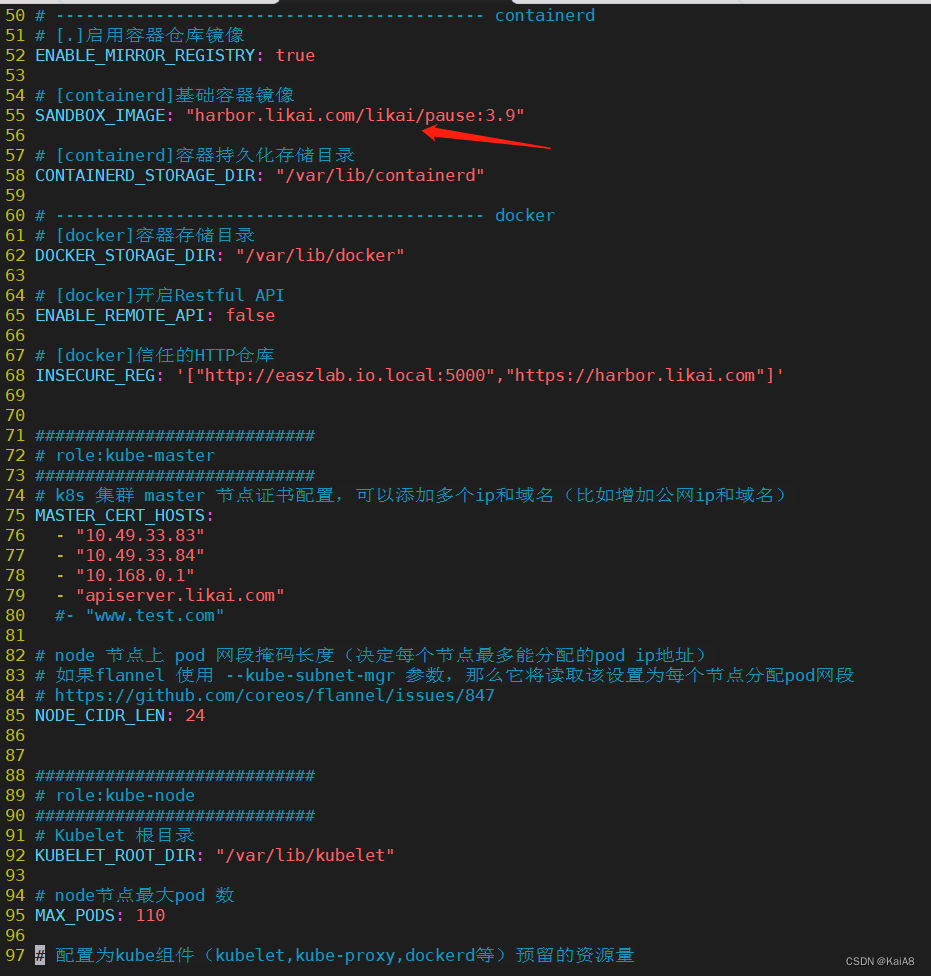Click the "/var/lib/kubelet" value
This screenshot has width=931, height=976.
tap(305, 856)
